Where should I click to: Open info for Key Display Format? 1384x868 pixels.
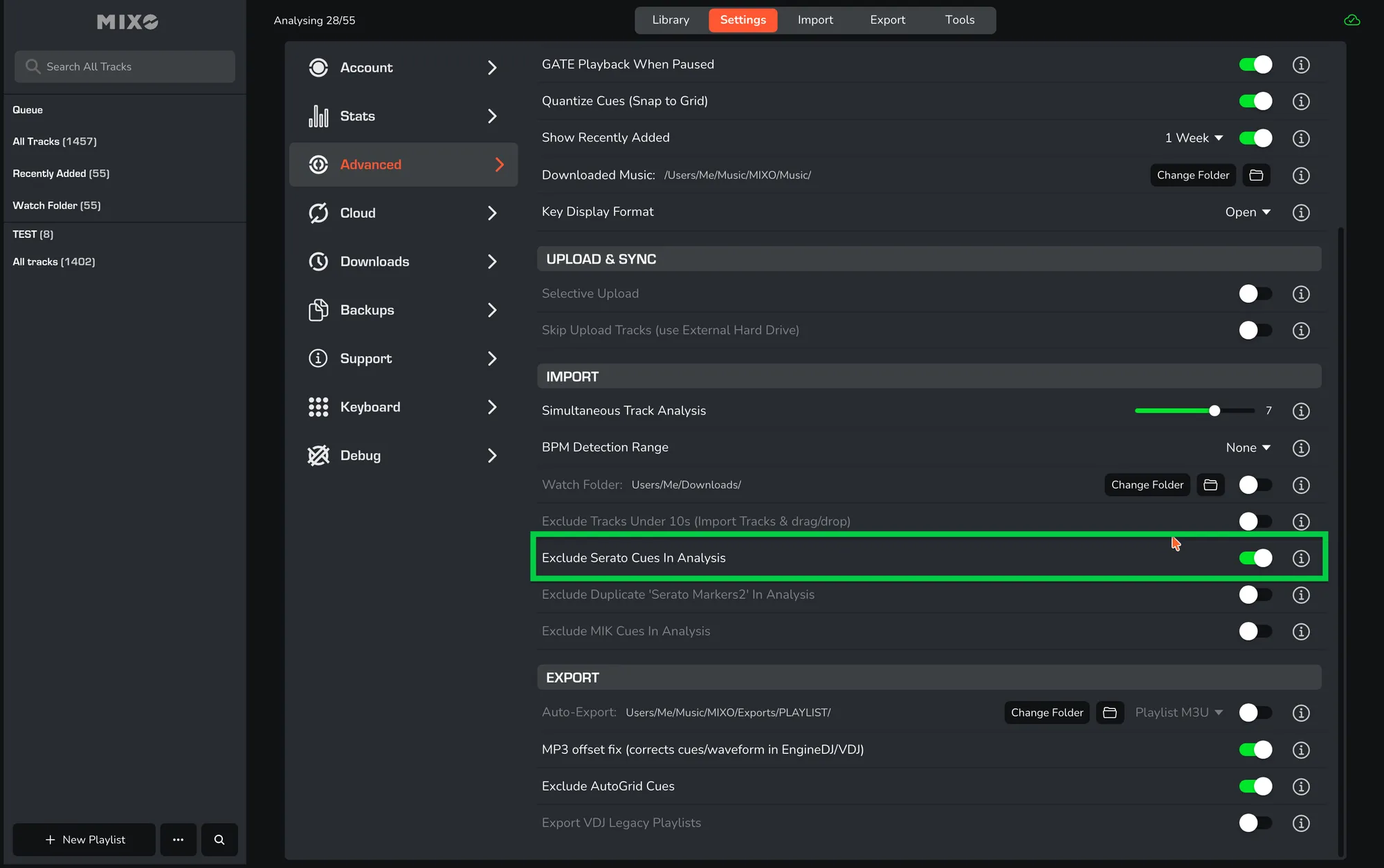coord(1301,212)
